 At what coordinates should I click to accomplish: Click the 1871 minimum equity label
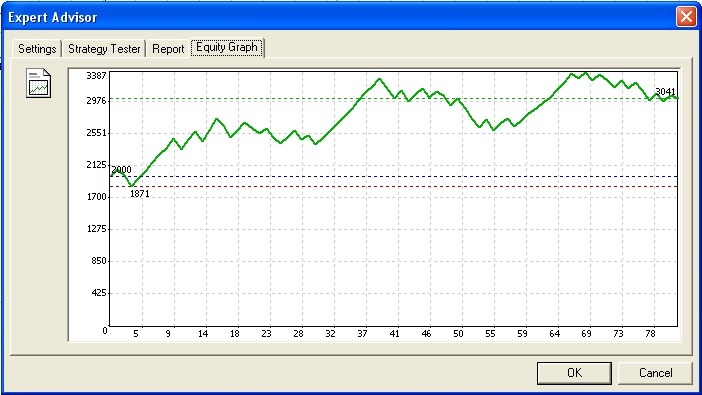(140, 194)
